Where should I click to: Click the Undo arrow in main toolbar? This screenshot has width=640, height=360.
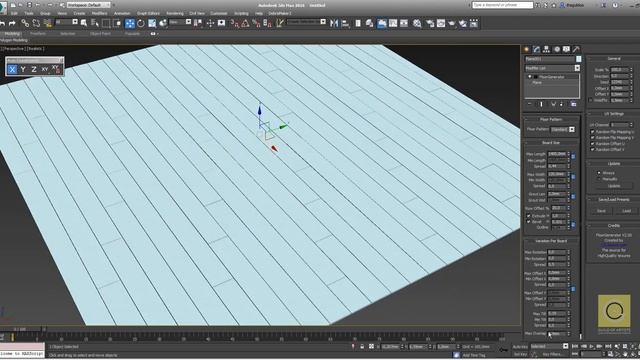[x=2, y=23]
